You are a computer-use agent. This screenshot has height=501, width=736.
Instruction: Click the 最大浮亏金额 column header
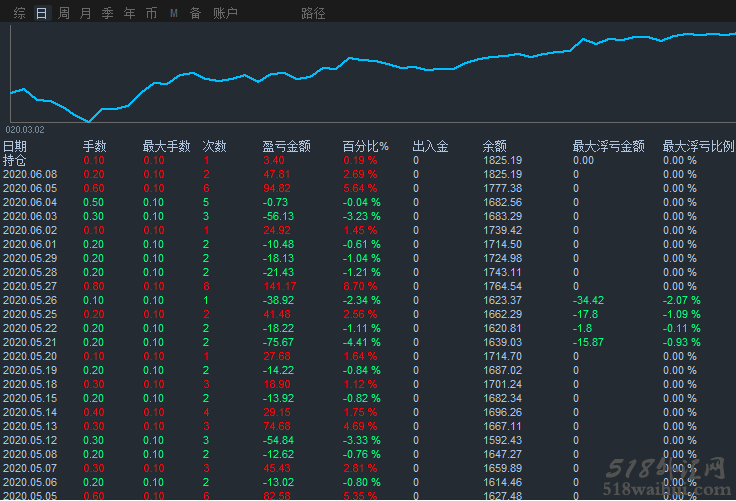click(608, 146)
